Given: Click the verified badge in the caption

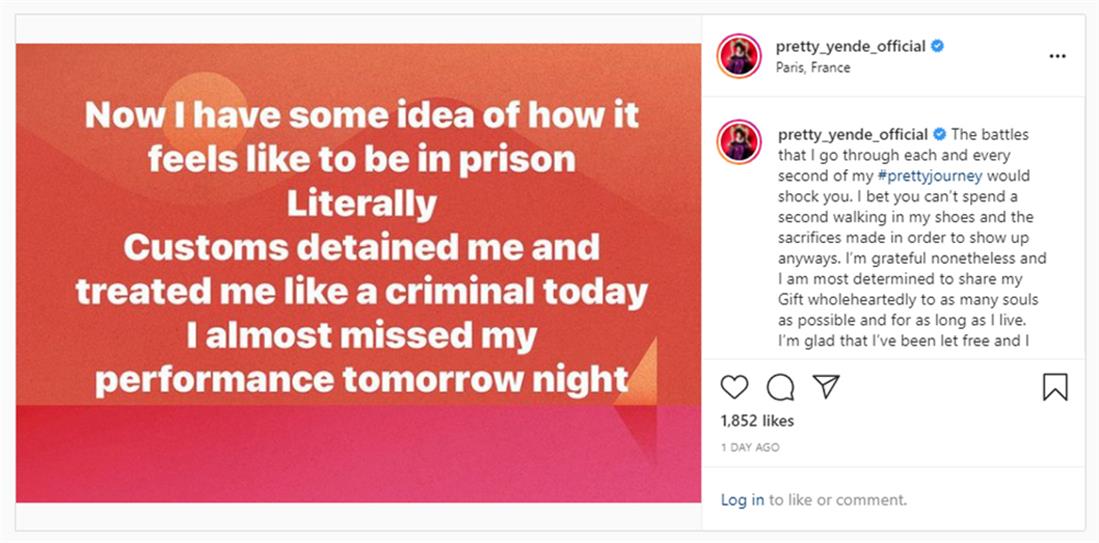Looking at the screenshot, I should (x=939, y=134).
